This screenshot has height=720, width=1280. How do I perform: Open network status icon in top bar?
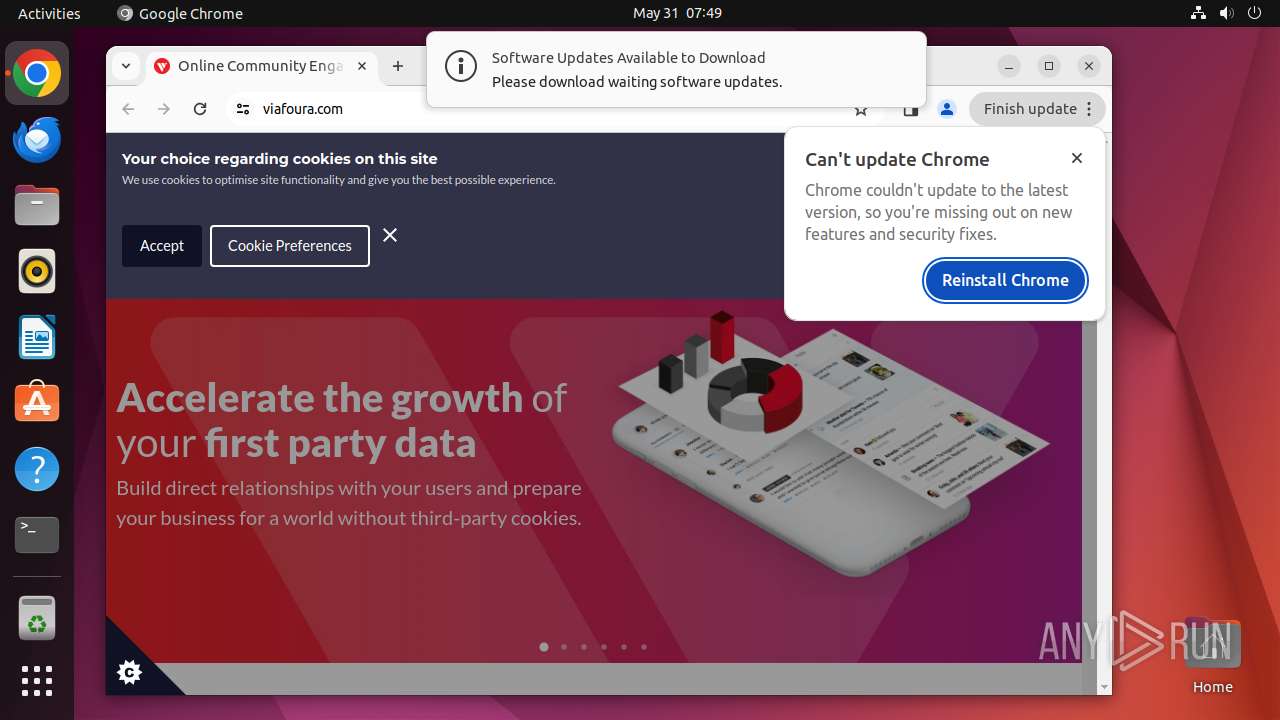[1199, 13]
